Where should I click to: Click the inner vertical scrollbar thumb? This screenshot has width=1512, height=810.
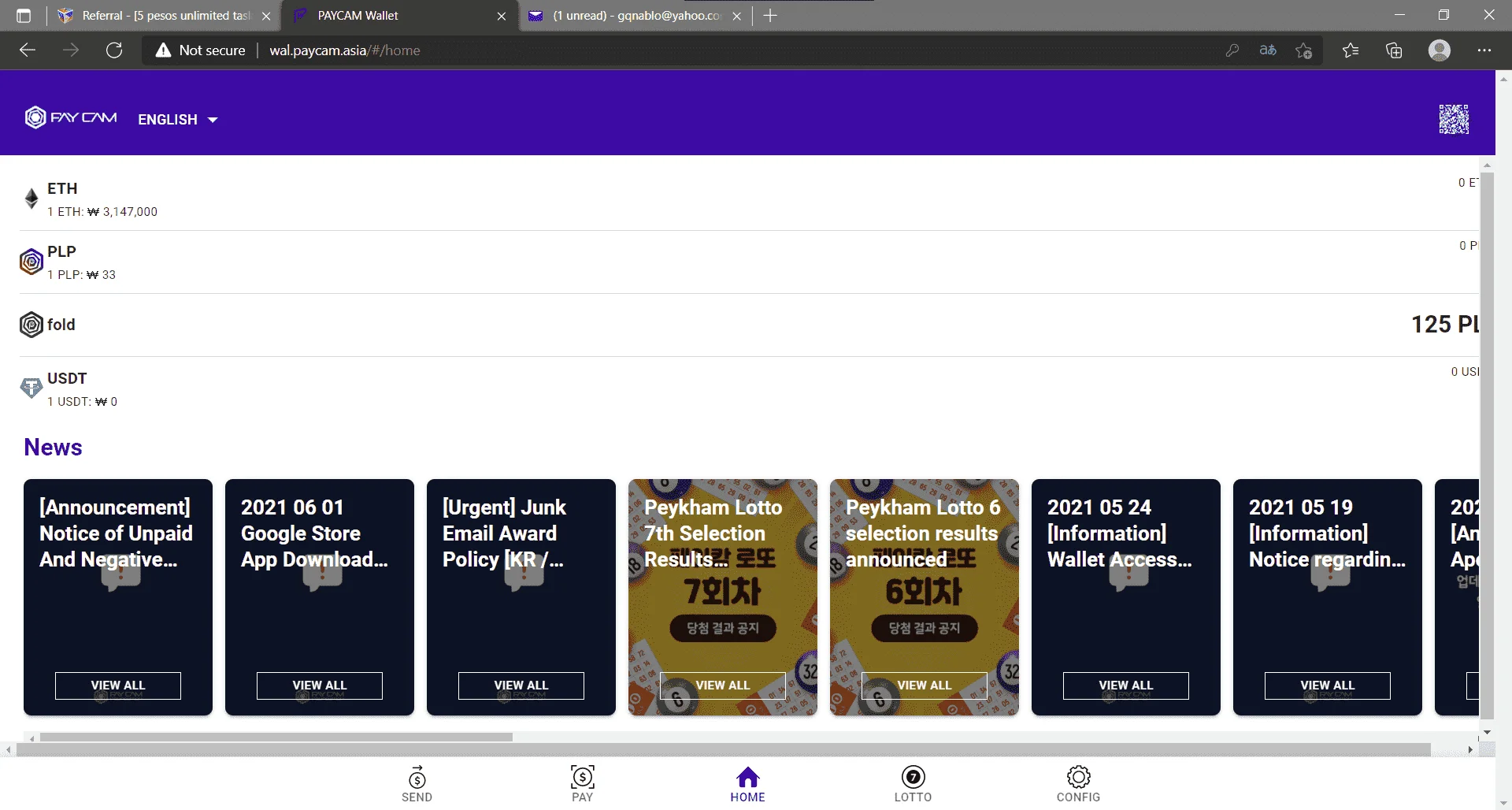click(x=1487, y=445)
